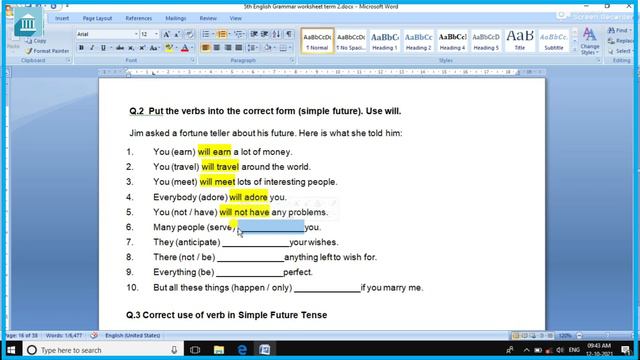
Task: Open the Insert tab
Action: point(62,18)
